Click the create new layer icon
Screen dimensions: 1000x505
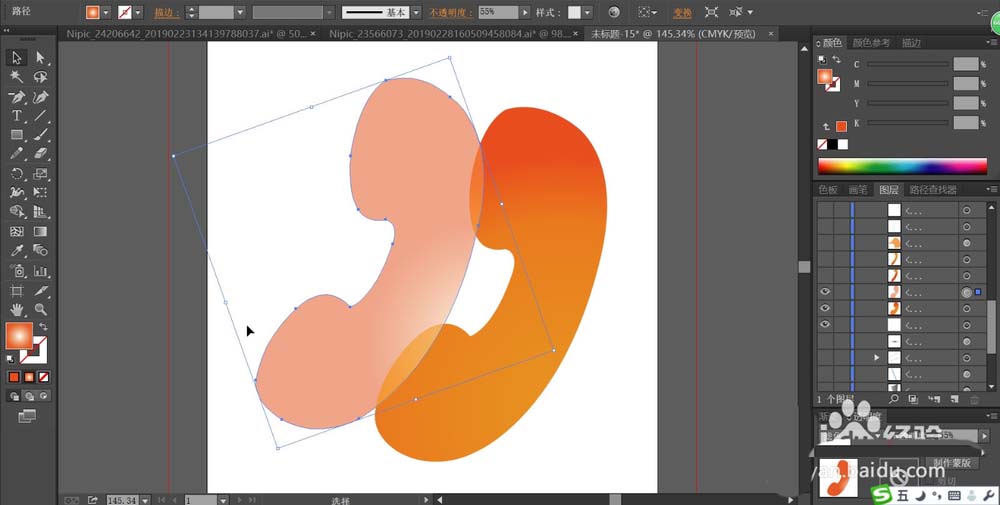coord(954,399)
